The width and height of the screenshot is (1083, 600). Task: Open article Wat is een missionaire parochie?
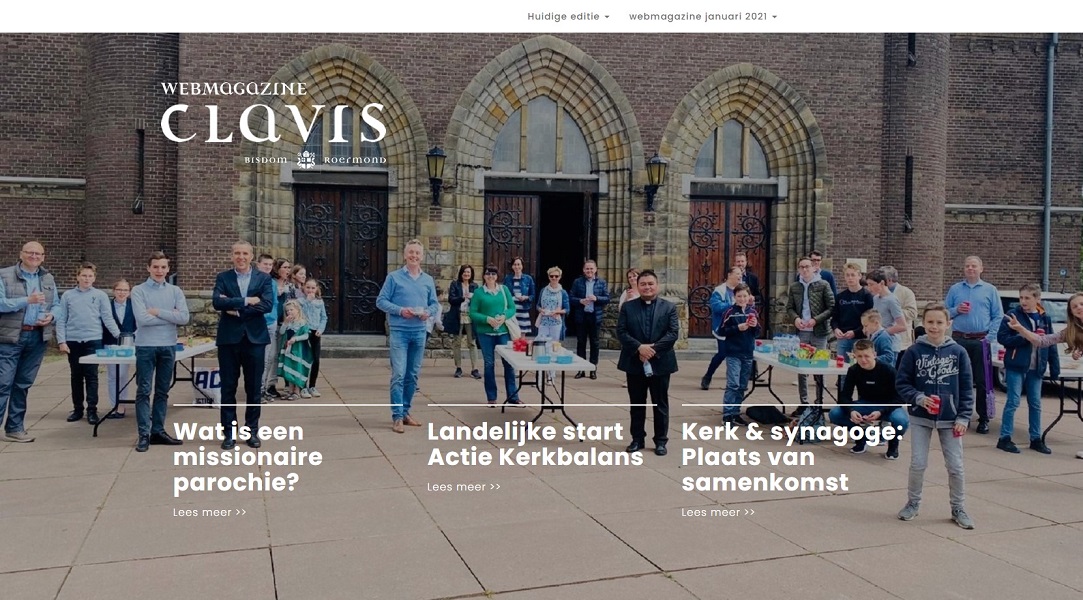(248, 457)
